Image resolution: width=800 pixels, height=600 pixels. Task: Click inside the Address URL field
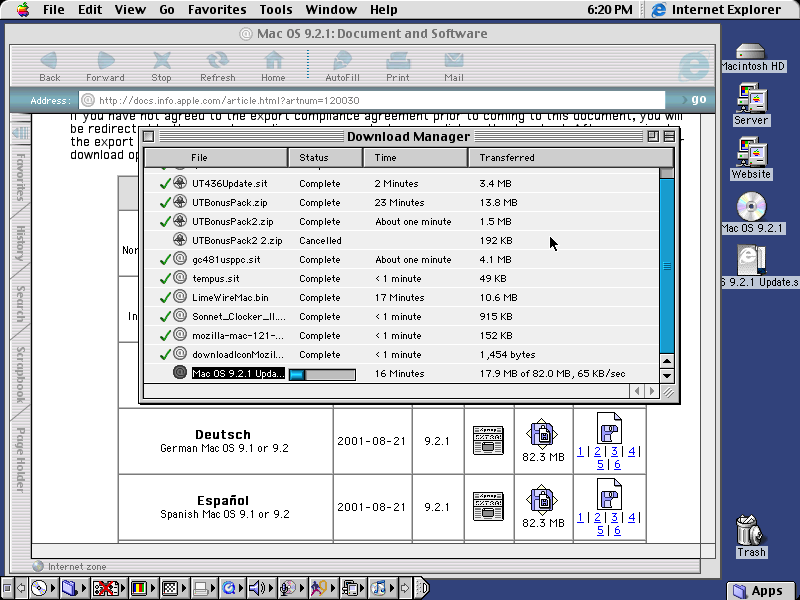pyautogui.click(x=350, y=99)
